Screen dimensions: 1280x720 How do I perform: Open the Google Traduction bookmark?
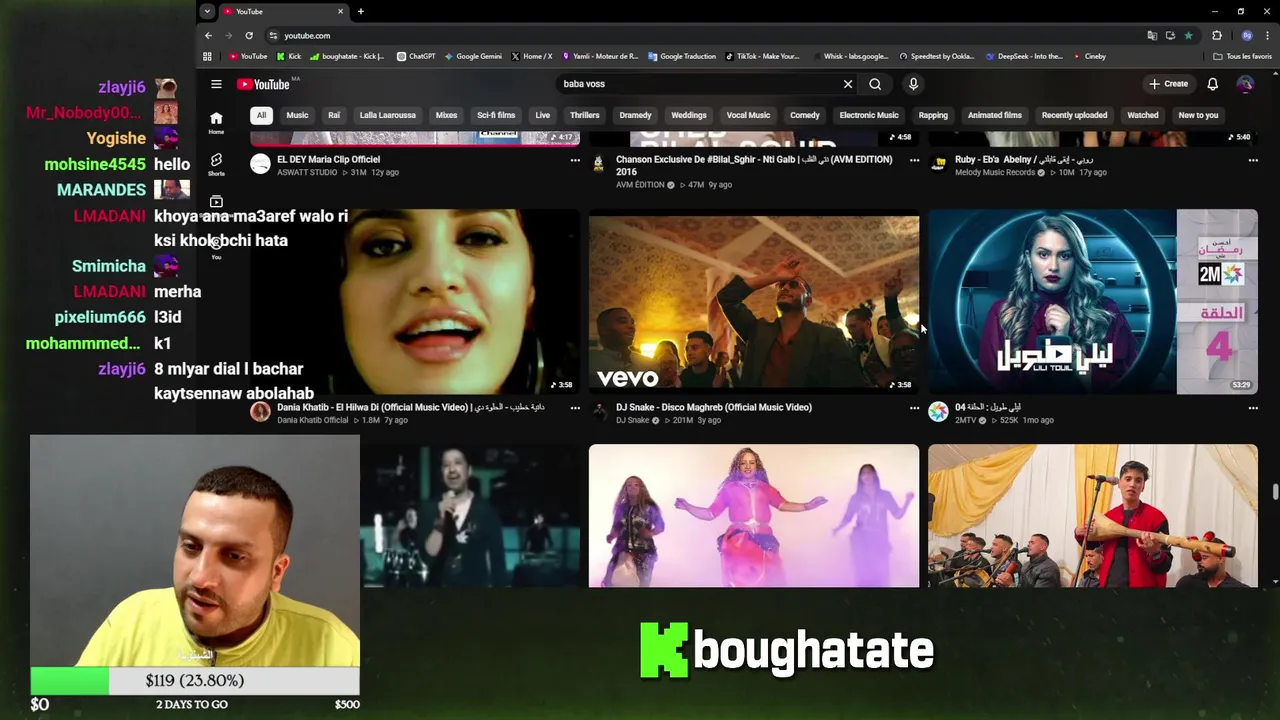coord(682,56)
